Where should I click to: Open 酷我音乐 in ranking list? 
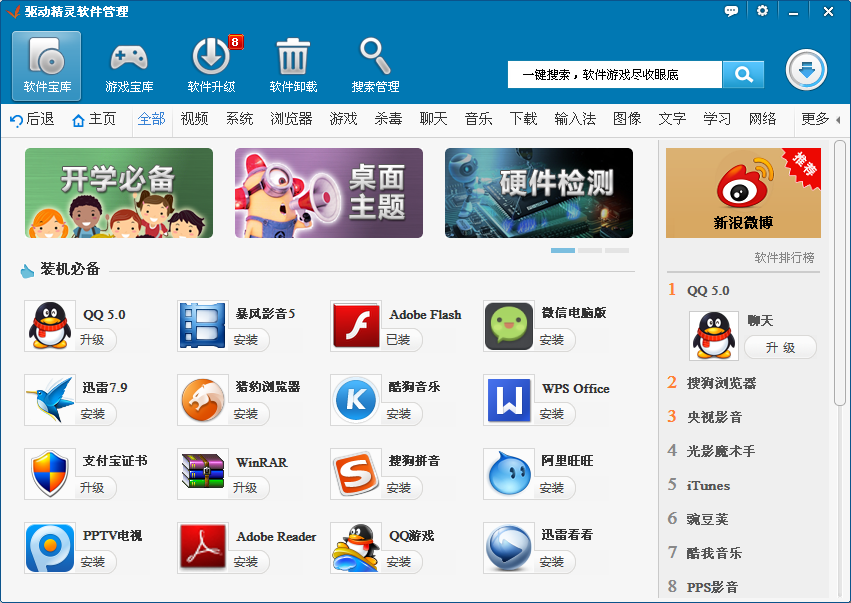click(714, 553)
